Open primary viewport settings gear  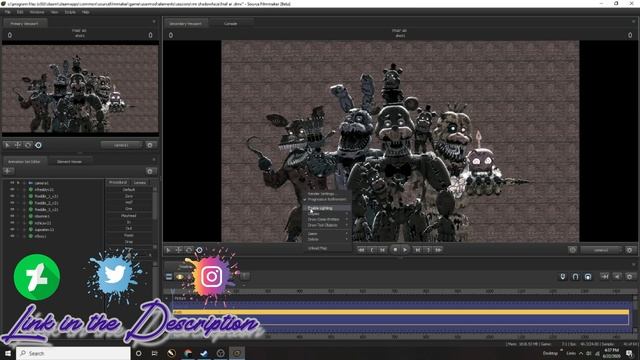click(x=150, y=145)
